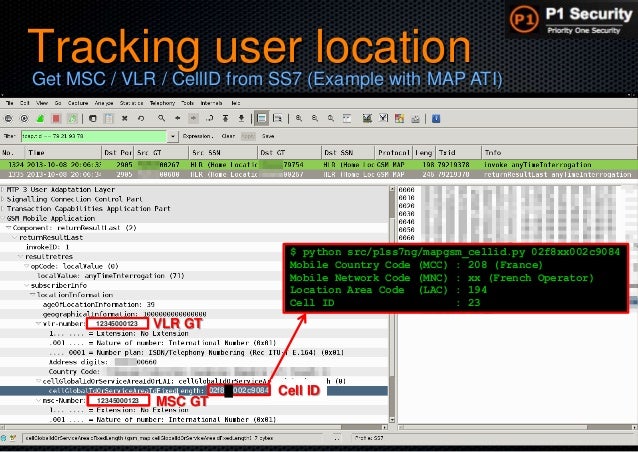Select packet 1324 invoke anyTimeInterrogation row
The image size is (638, 452).
coord(319,165)
